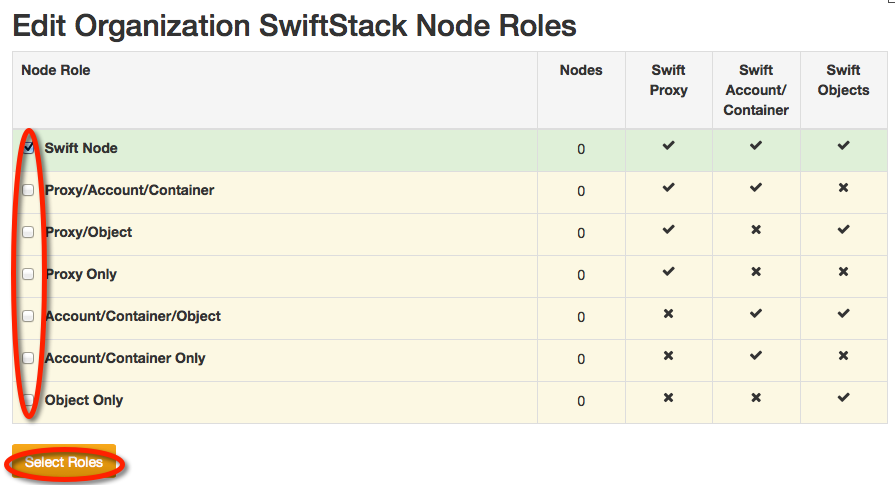
Task: Click the Select Roles button
Action: click(64, 462)
